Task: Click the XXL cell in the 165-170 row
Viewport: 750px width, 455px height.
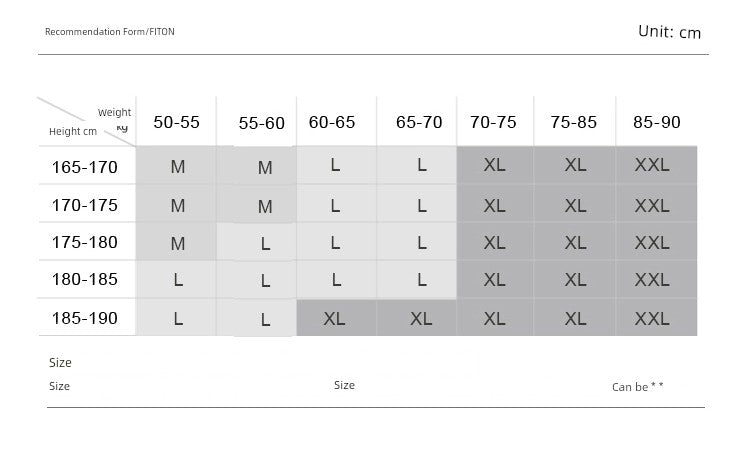Action: click(652, 165)
